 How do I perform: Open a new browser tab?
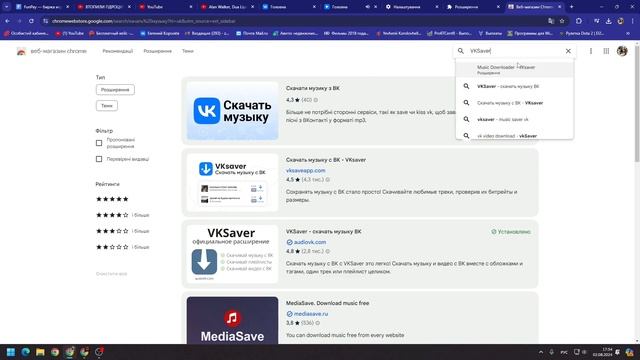pyautogui.click(x=571, y=7)
